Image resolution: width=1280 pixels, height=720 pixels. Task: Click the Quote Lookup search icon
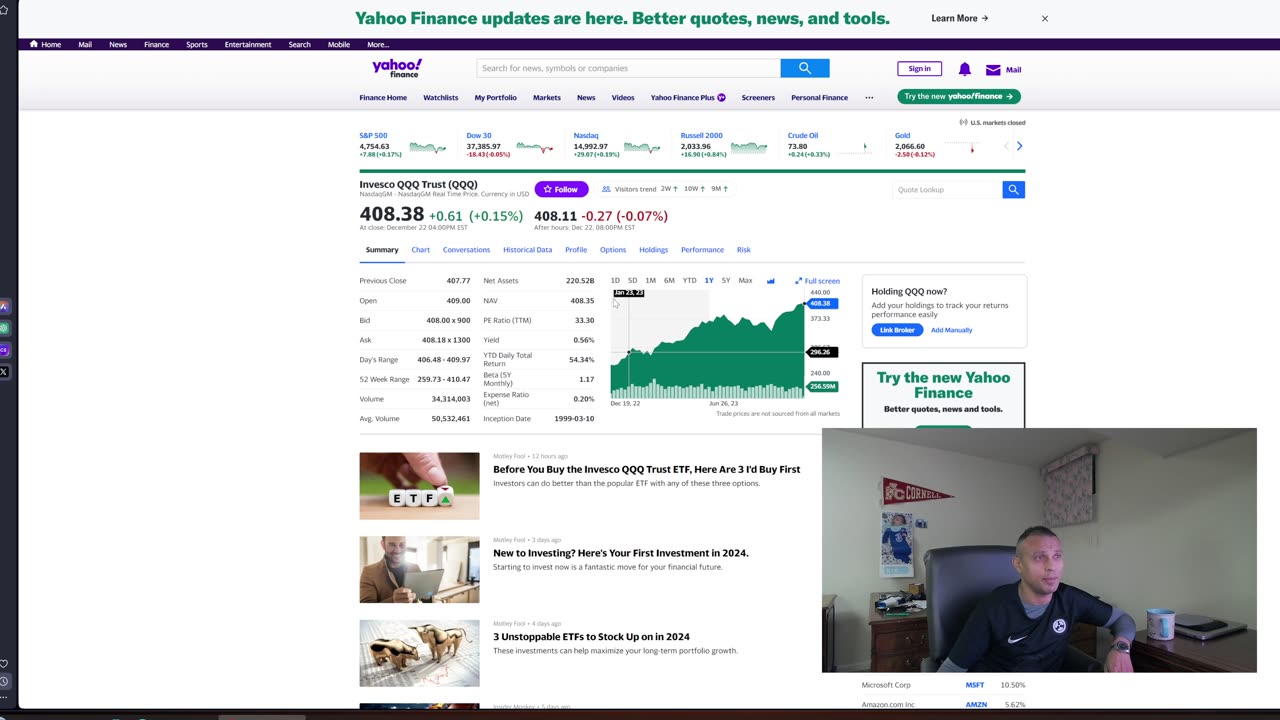(x=1013, y=189)
